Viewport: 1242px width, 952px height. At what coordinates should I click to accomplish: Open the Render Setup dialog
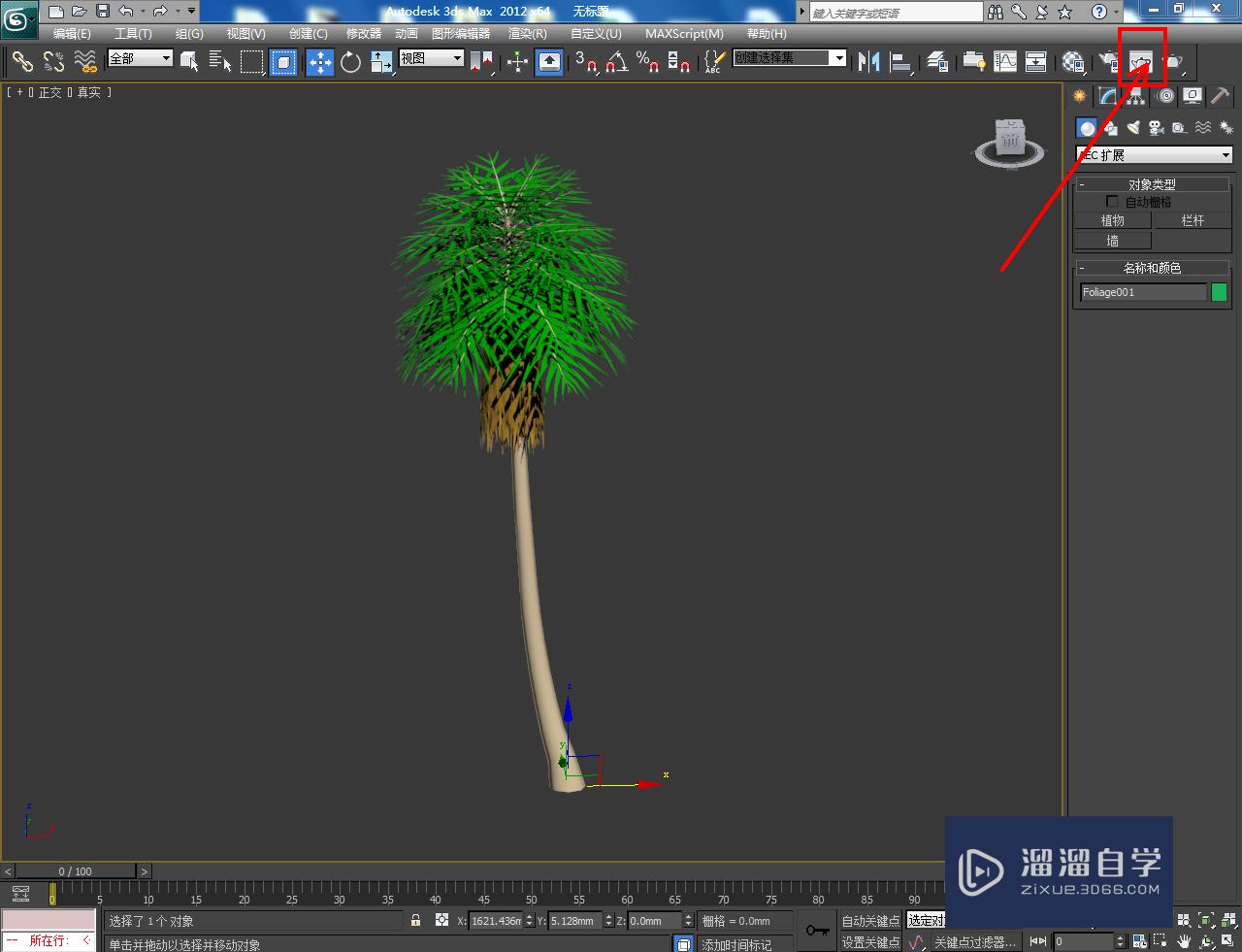tap(1110, 62)
